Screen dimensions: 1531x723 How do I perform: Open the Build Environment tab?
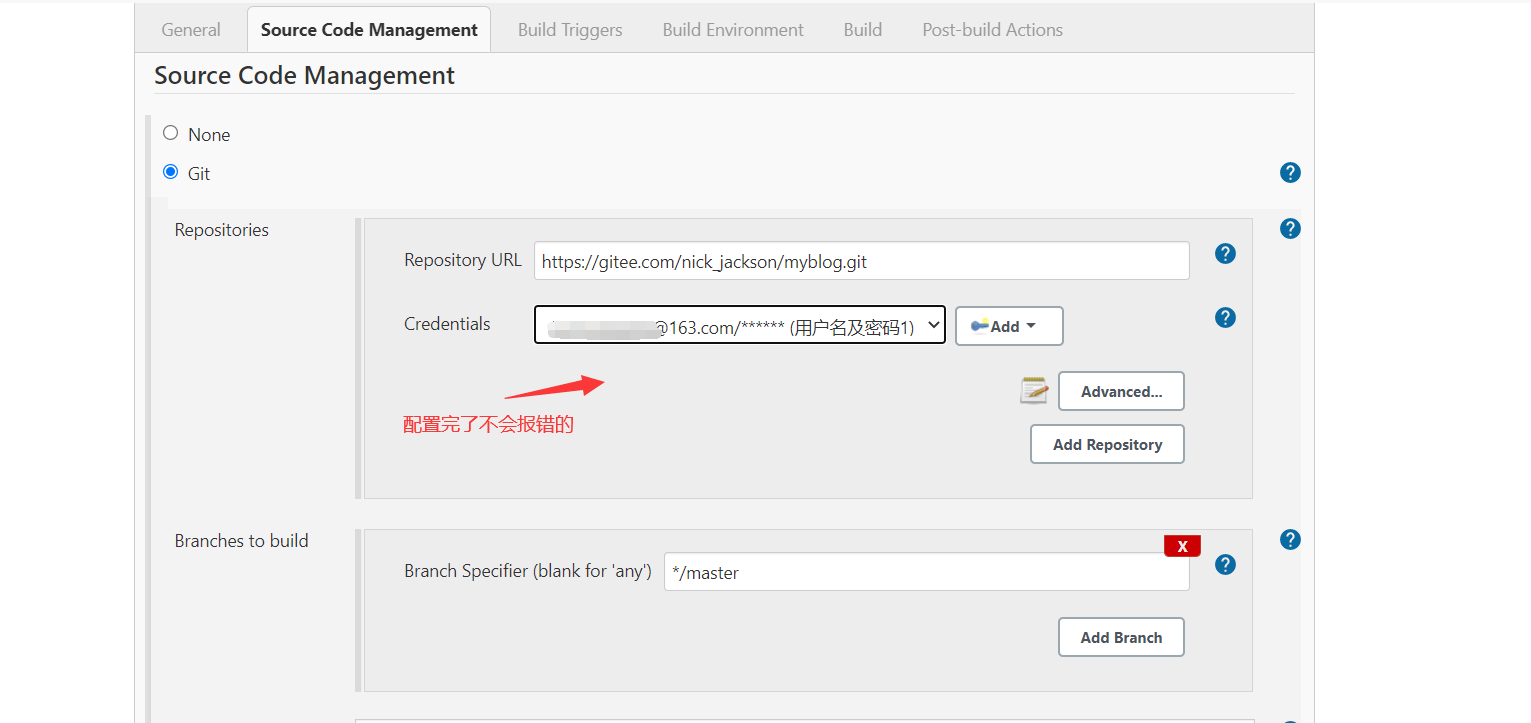(733, 30)
